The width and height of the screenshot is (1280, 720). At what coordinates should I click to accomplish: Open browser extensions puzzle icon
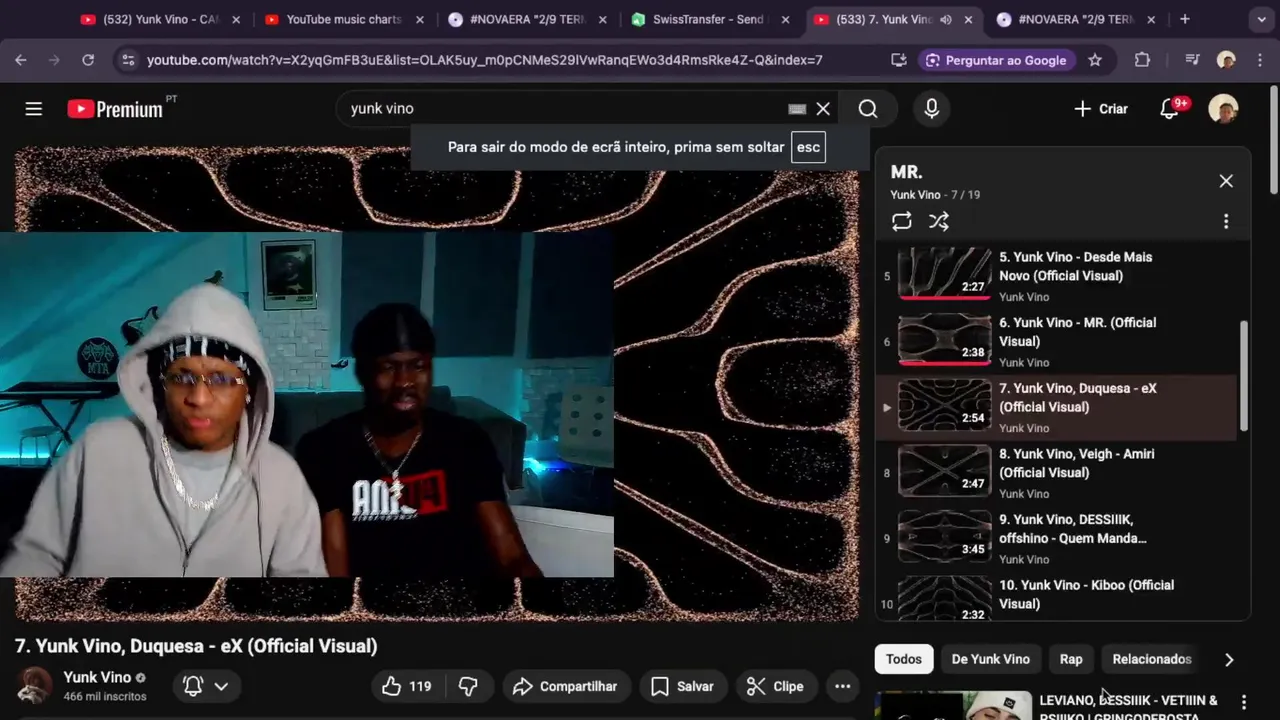click(1142, 60)
